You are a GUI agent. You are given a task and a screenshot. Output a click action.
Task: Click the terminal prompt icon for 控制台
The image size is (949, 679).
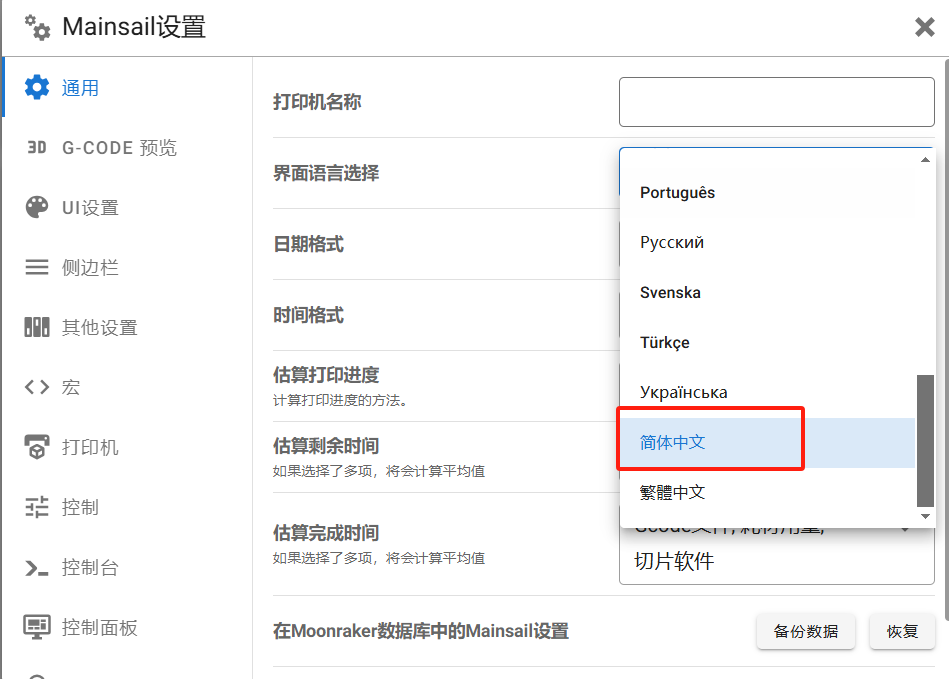(37, 568)
